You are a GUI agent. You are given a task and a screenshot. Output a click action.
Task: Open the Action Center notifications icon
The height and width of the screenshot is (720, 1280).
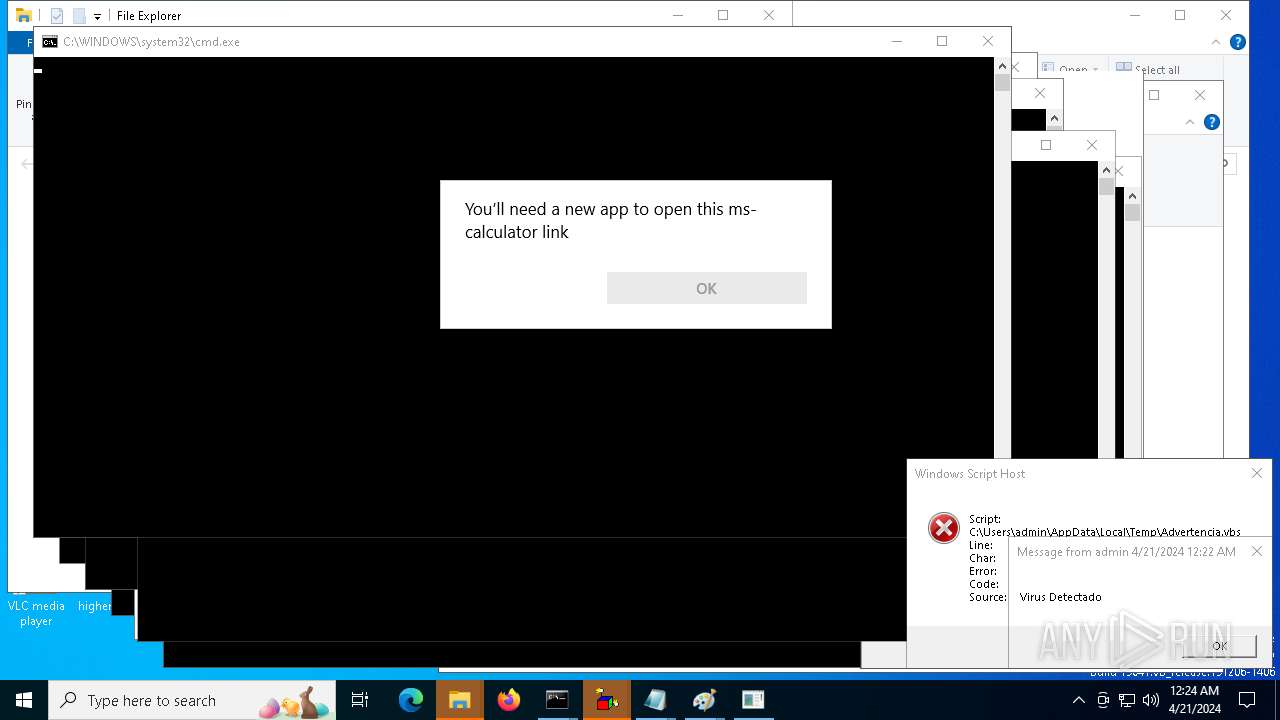tap(1247, 700)
